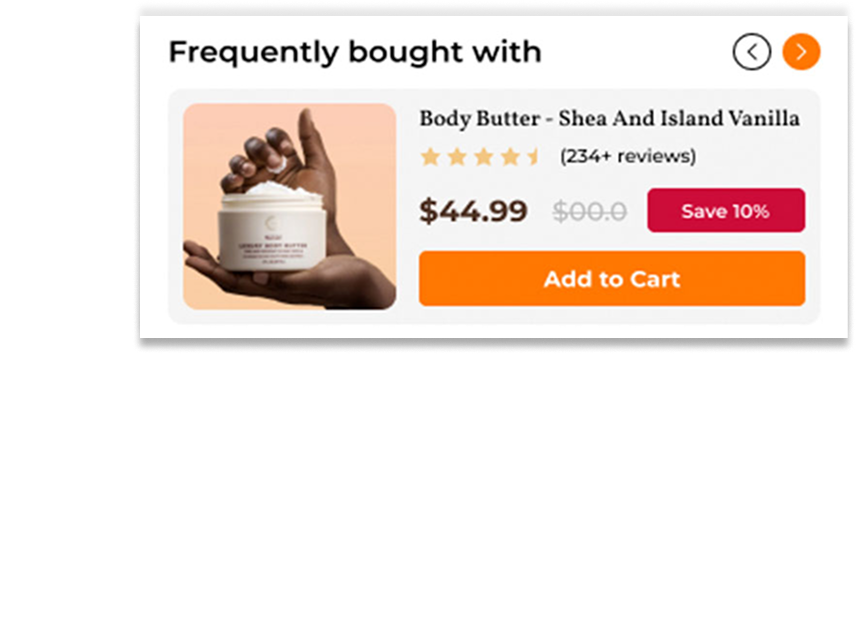Click the second gold rating star
The height and width of the screenshot is (620, 856).
[457, 157]
